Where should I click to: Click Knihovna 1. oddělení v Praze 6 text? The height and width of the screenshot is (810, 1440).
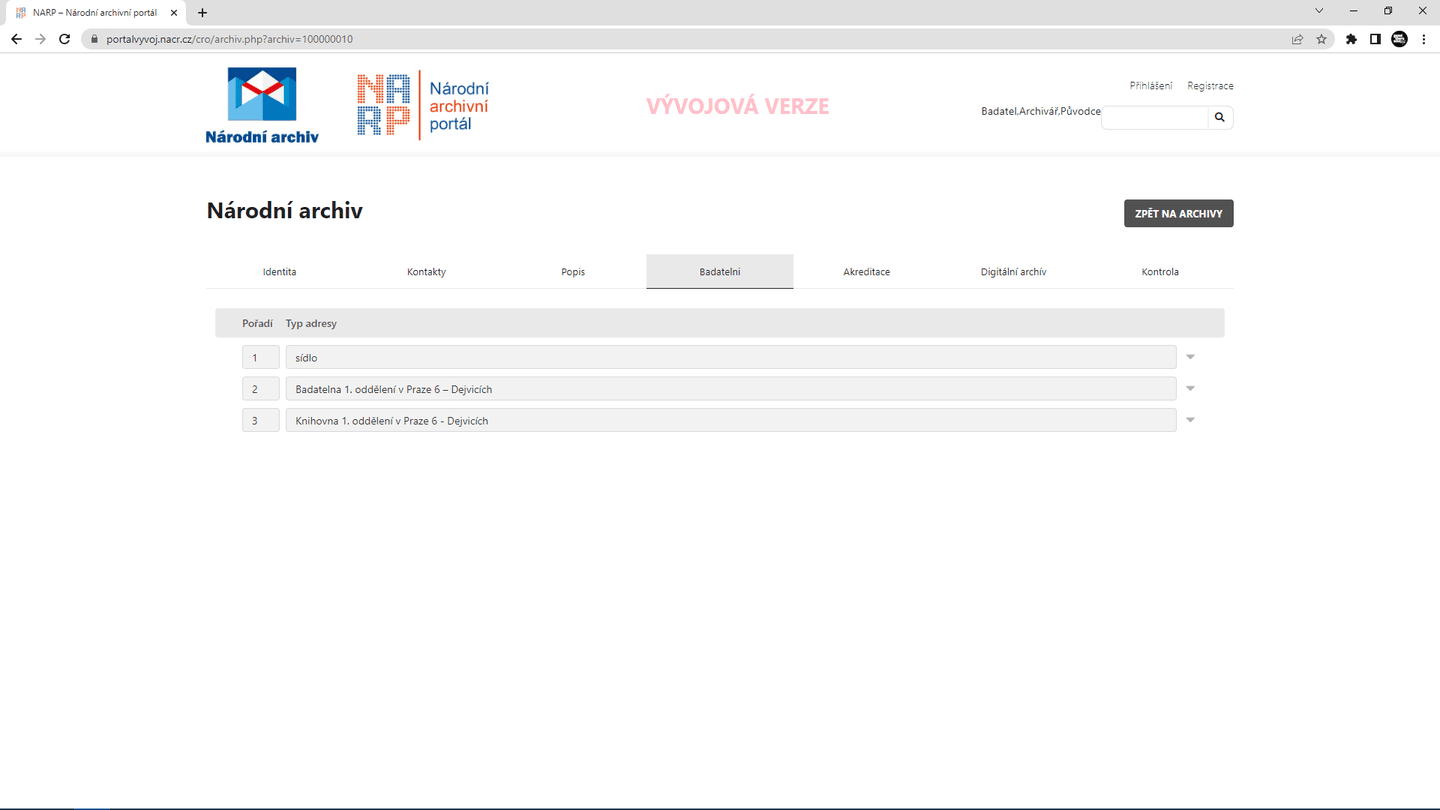392,421
